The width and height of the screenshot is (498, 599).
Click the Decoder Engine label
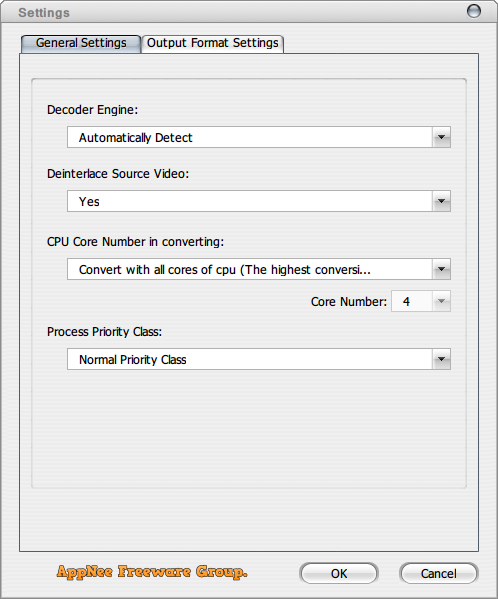92,110
